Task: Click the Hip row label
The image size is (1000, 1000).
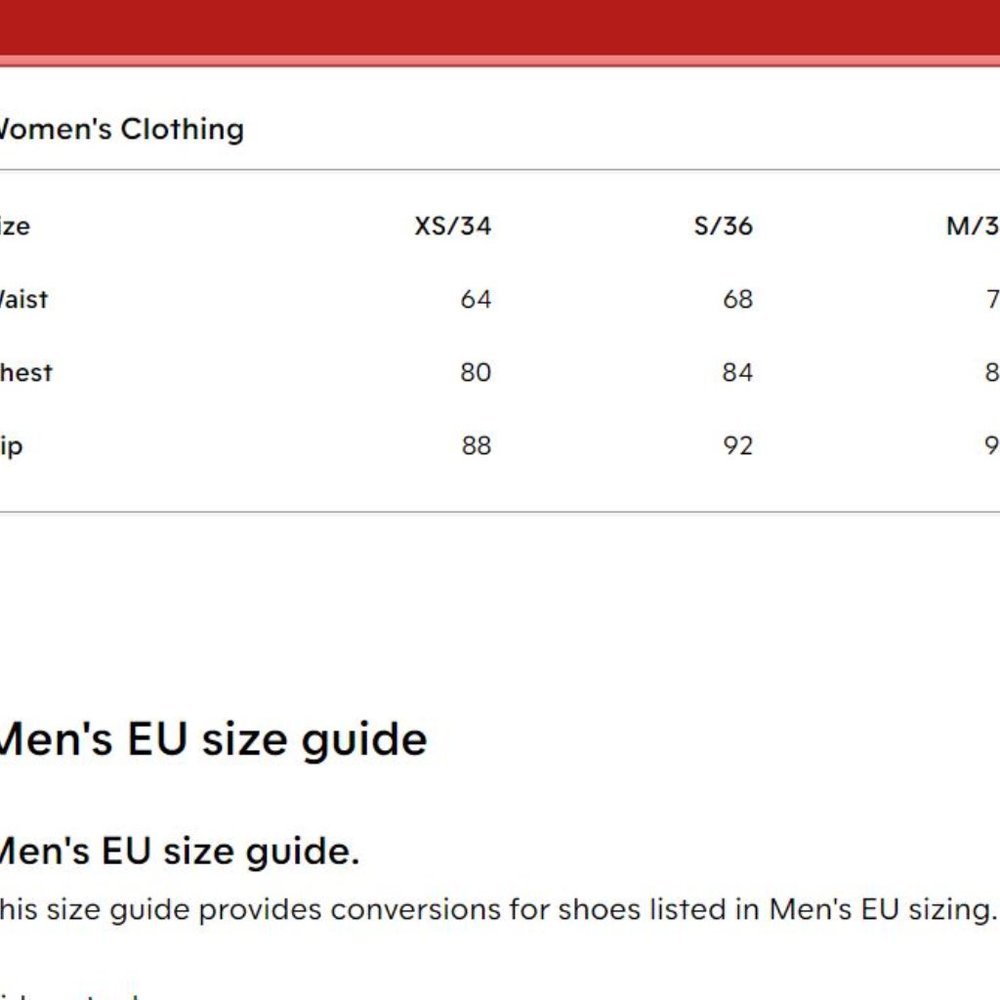Action: 11,446
